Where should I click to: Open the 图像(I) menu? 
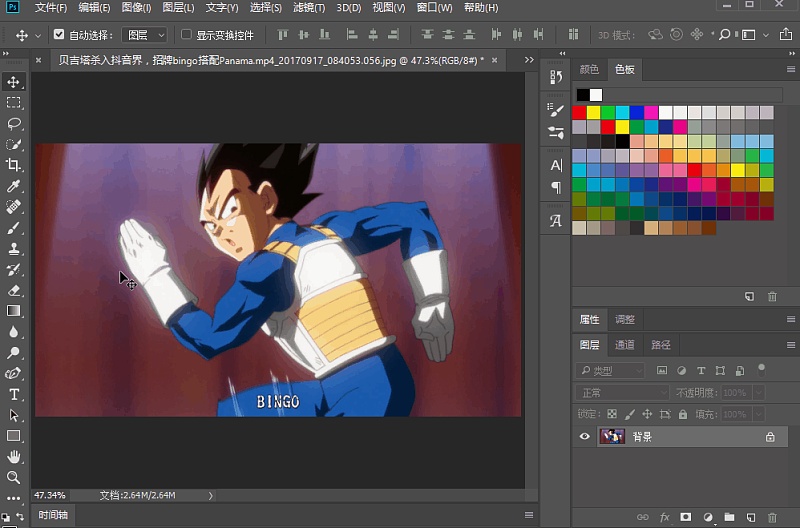[136, 8]
